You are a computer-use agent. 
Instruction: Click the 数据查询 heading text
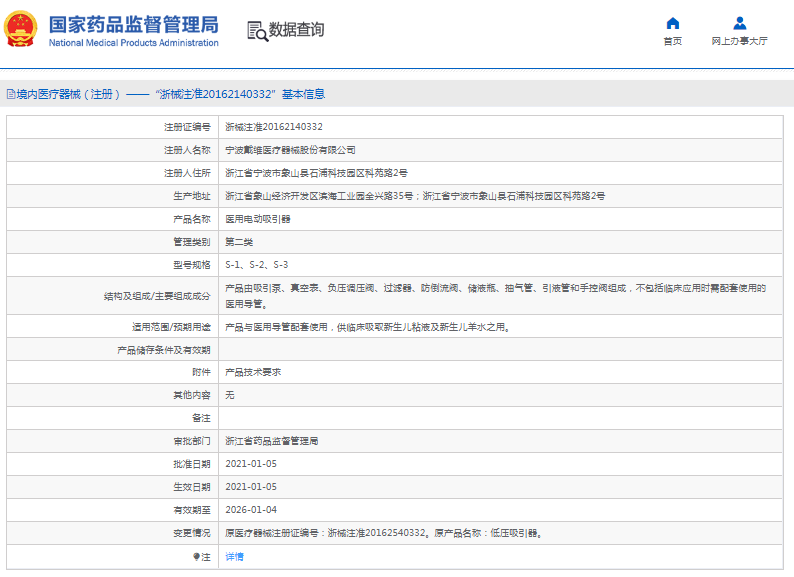click(x=296, y=31)
